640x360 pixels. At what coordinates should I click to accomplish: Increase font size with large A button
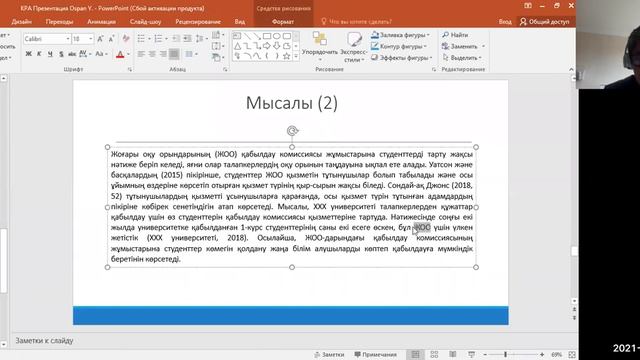pos(100,39)
